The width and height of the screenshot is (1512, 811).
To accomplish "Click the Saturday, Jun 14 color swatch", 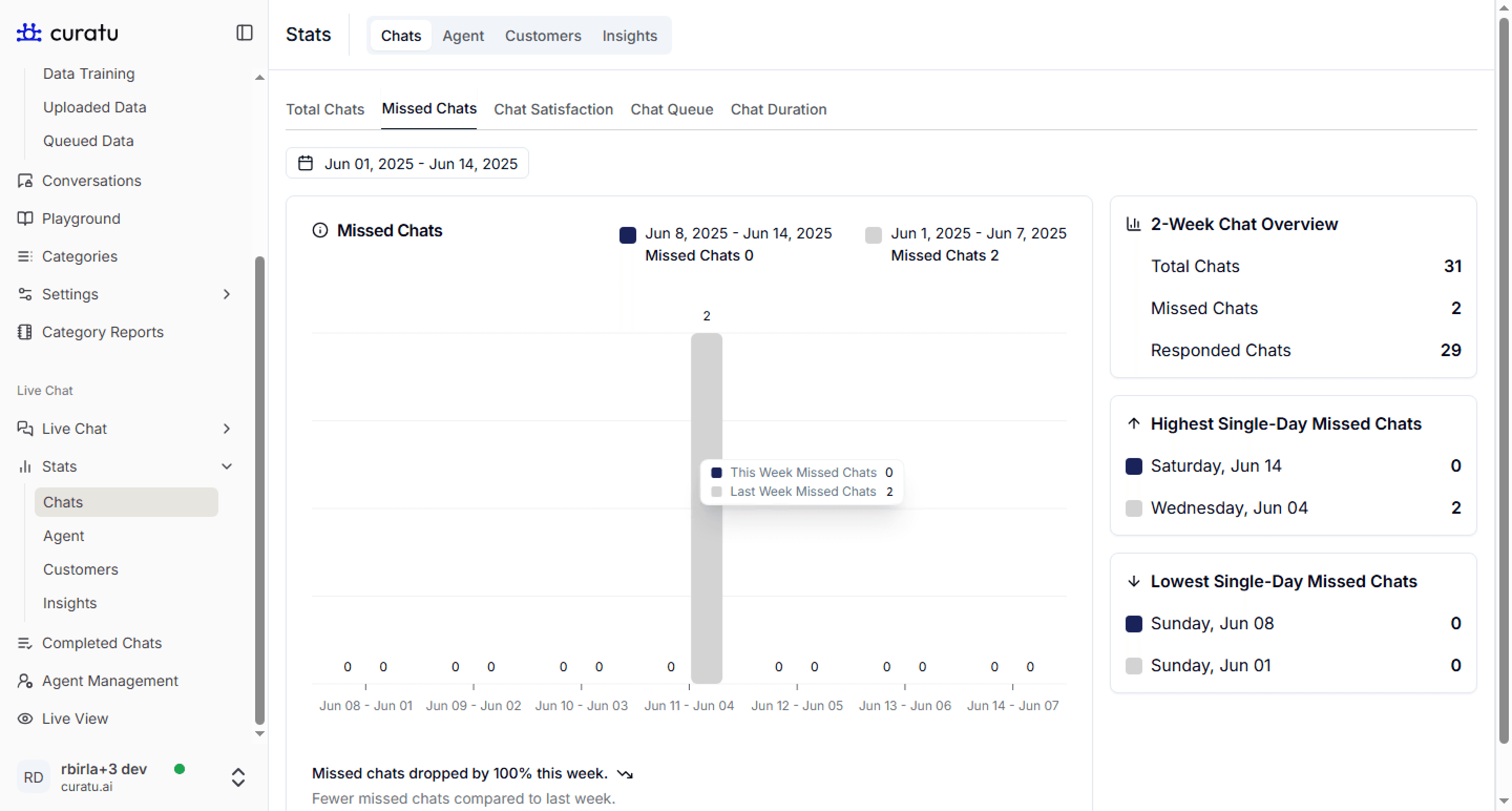I will [x=1133, y=466].
